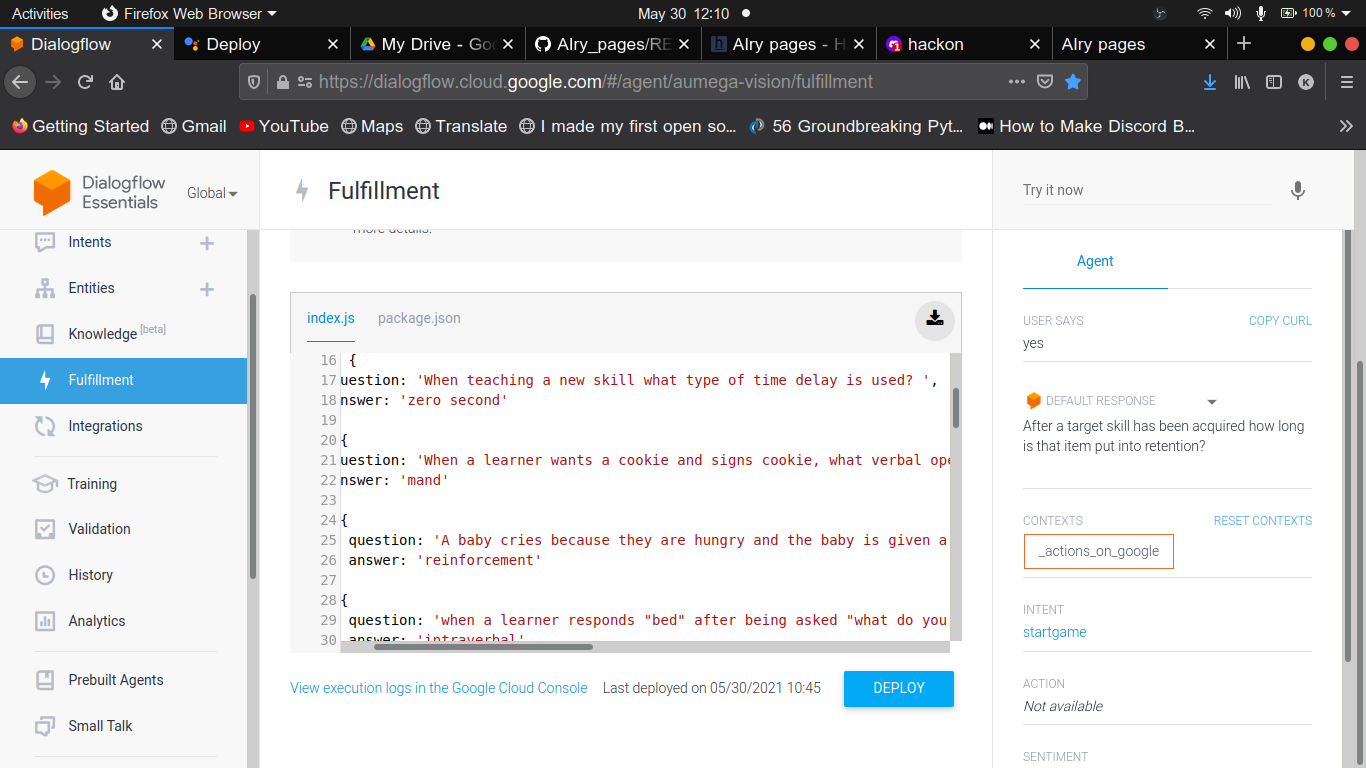1366x768 pixels.
Task: Toggle the bookmark star for this page
Action: [x=1073, y=82]
